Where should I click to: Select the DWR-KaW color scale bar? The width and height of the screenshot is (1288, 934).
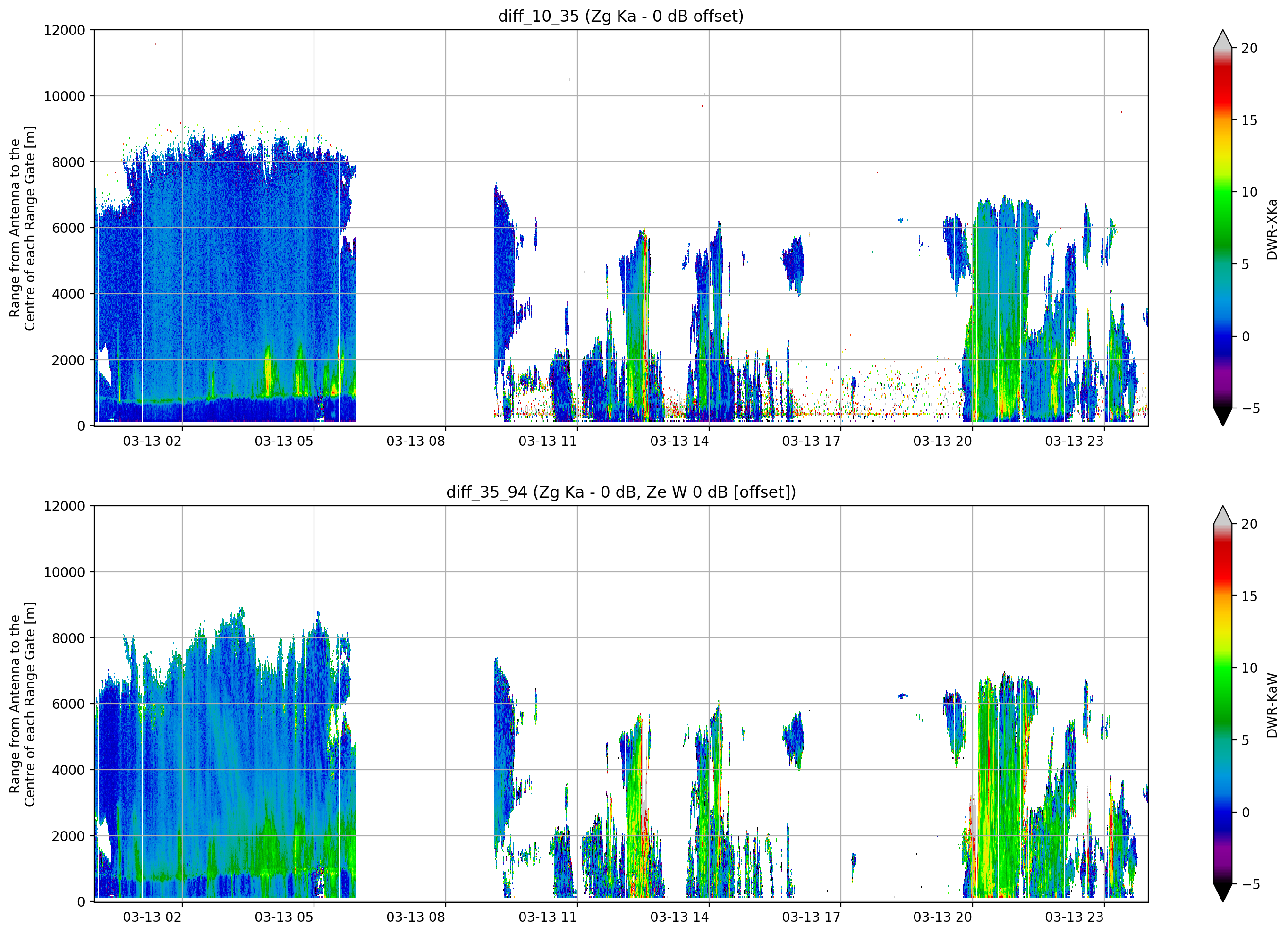coord(1223,704)
